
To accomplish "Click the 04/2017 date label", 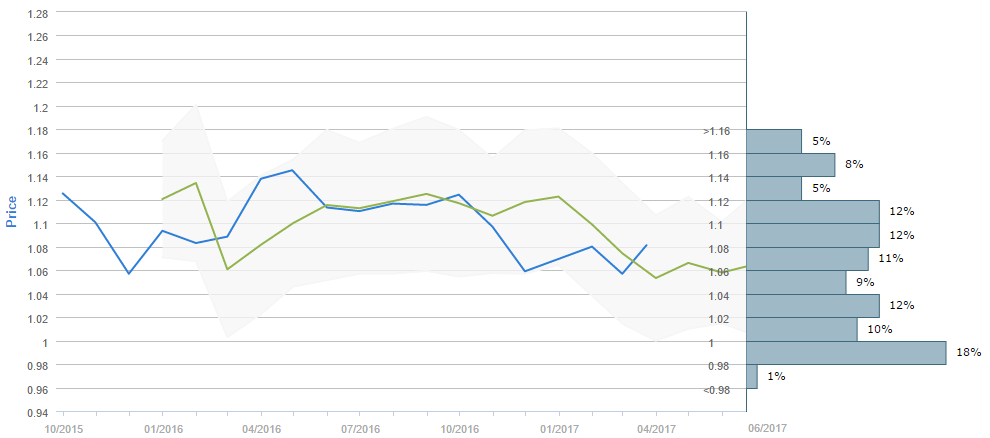I will 656,428.
